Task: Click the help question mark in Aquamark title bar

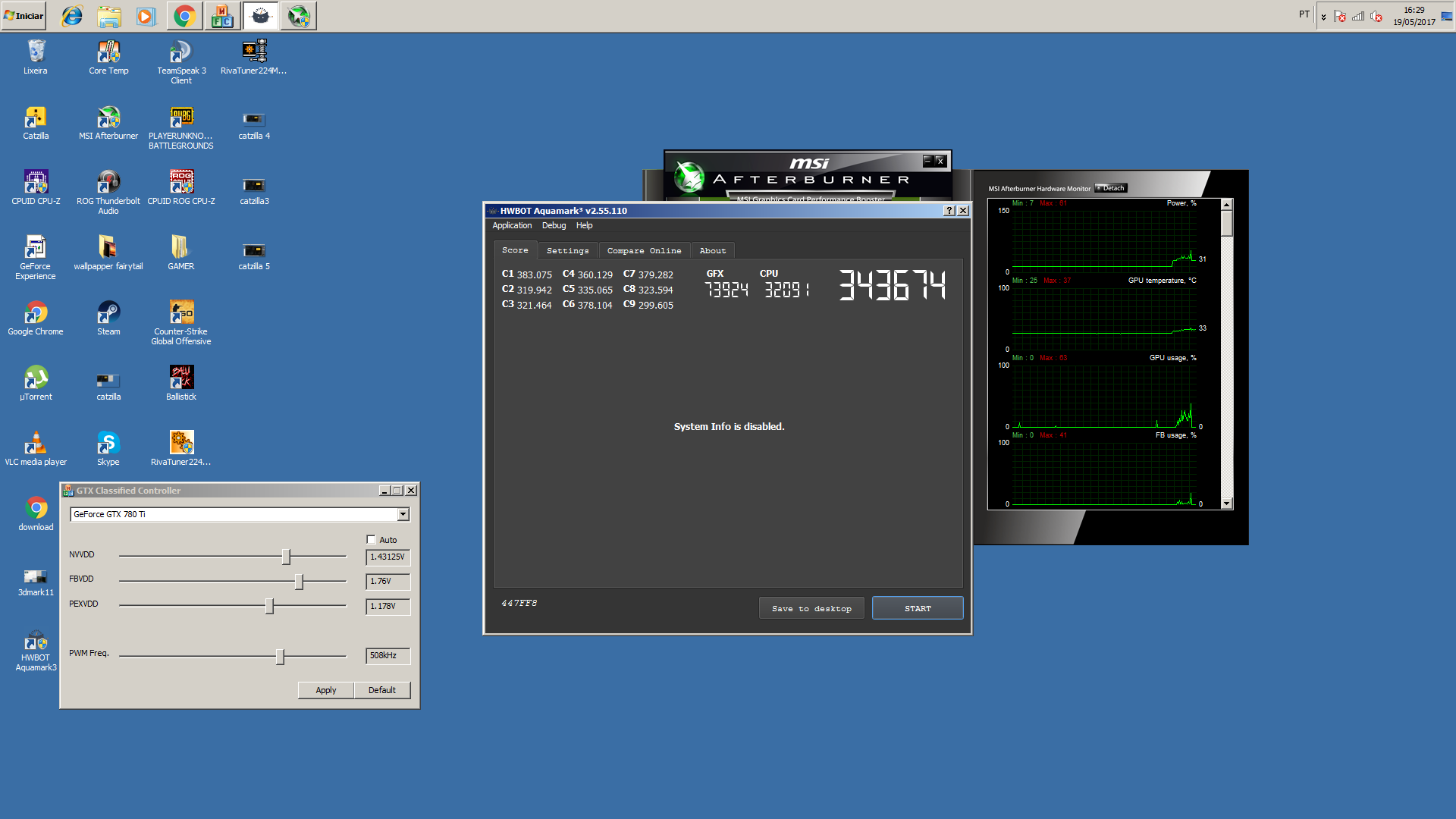Action: (949, 211)
